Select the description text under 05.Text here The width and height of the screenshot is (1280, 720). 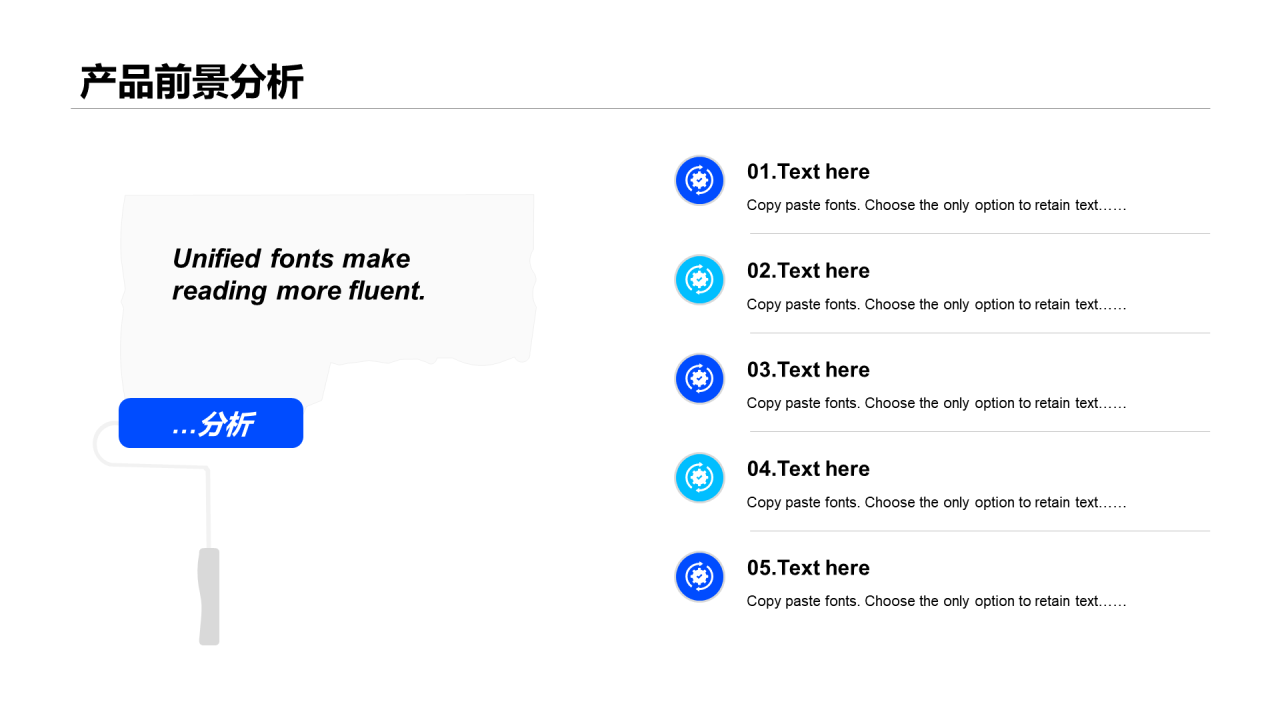(936, 601)
